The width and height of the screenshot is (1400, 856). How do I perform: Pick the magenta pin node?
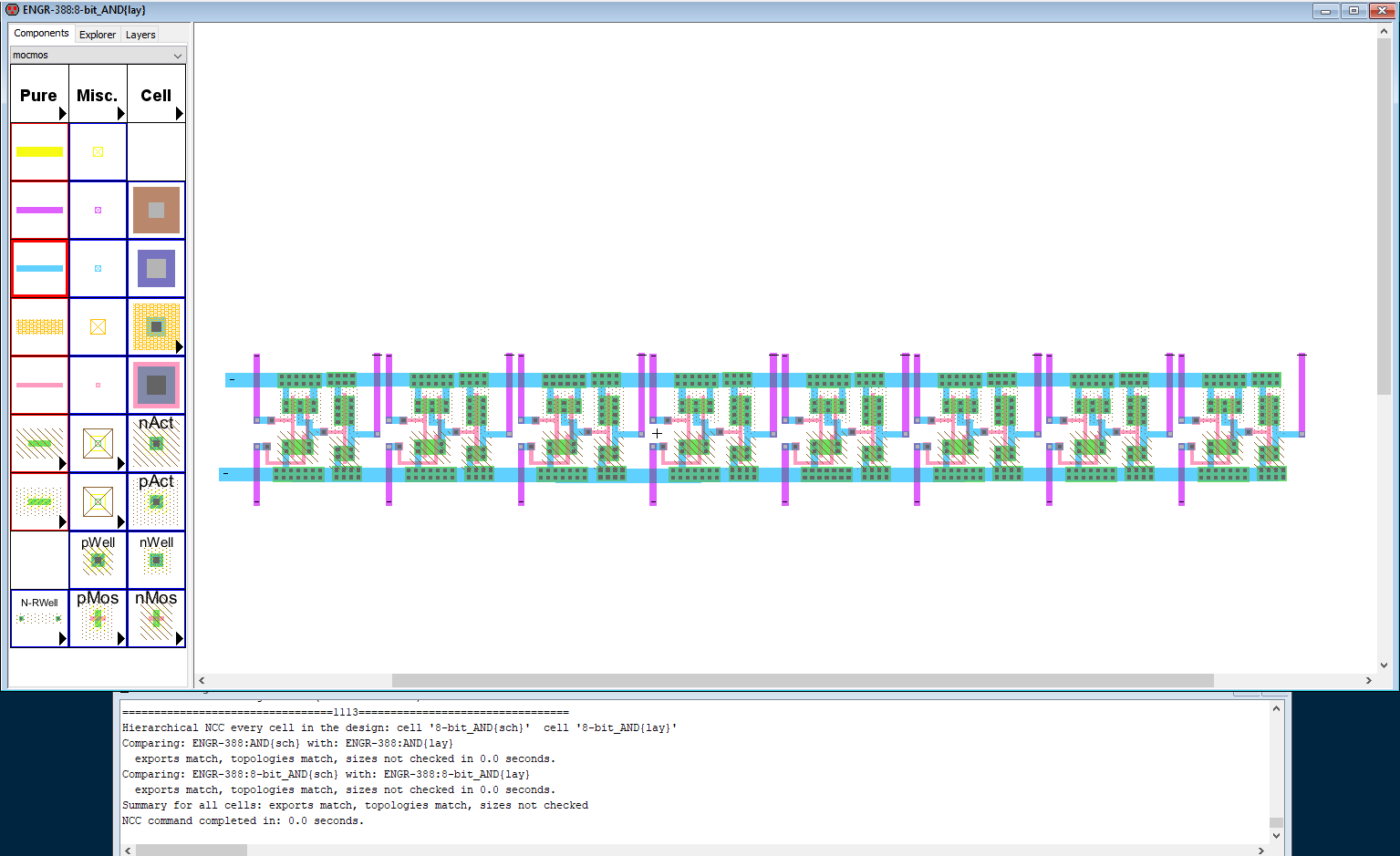(x=98, y=210)
